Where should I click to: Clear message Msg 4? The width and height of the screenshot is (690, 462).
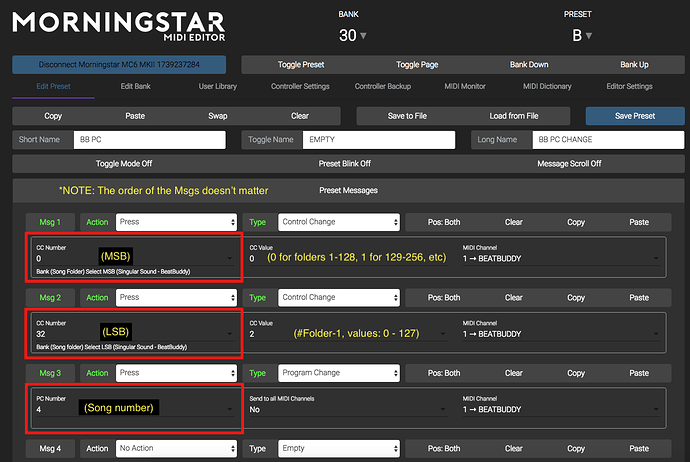514,448
